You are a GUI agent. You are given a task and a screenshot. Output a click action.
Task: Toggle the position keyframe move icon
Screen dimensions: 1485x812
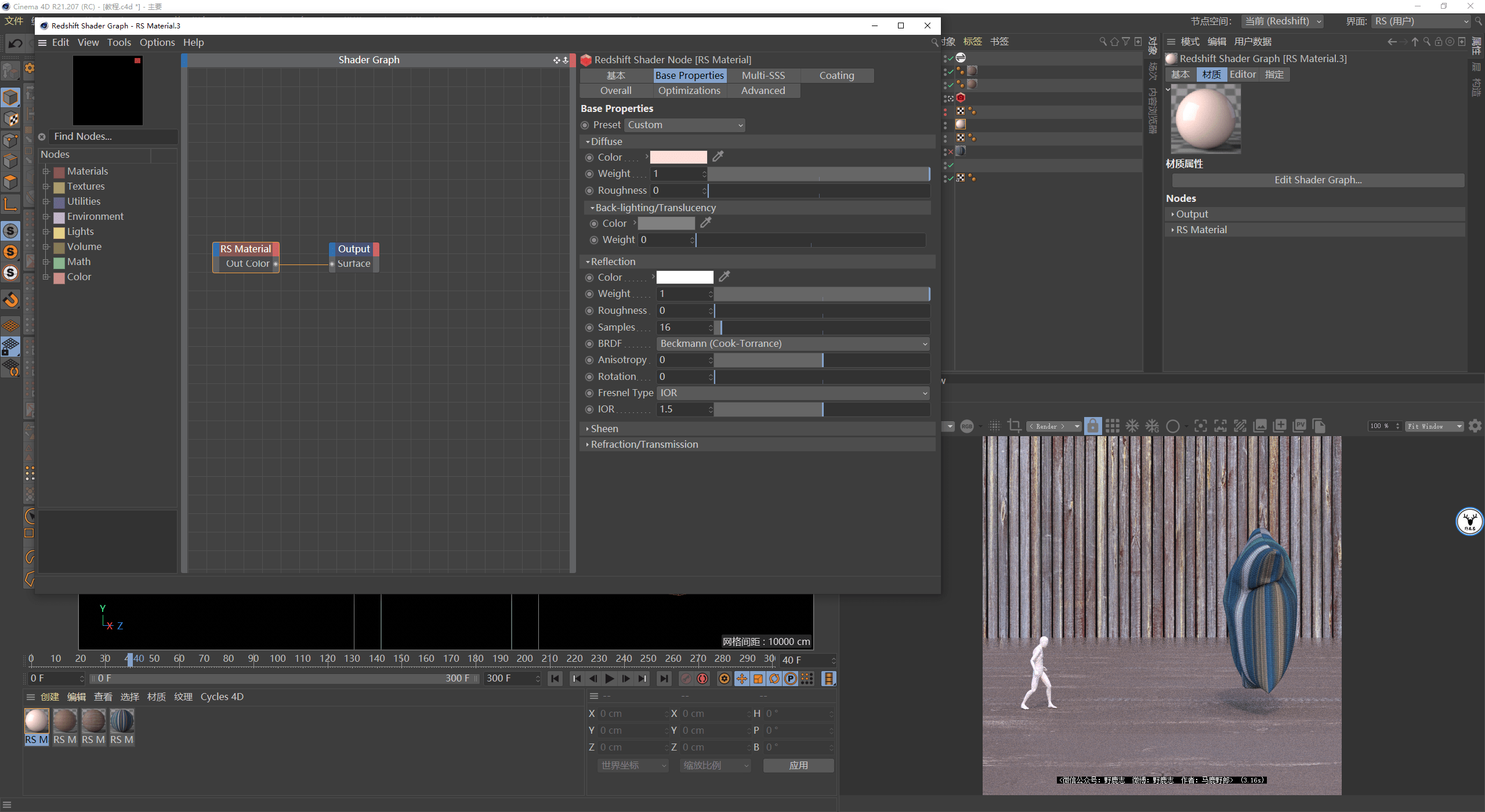[742, 679]
